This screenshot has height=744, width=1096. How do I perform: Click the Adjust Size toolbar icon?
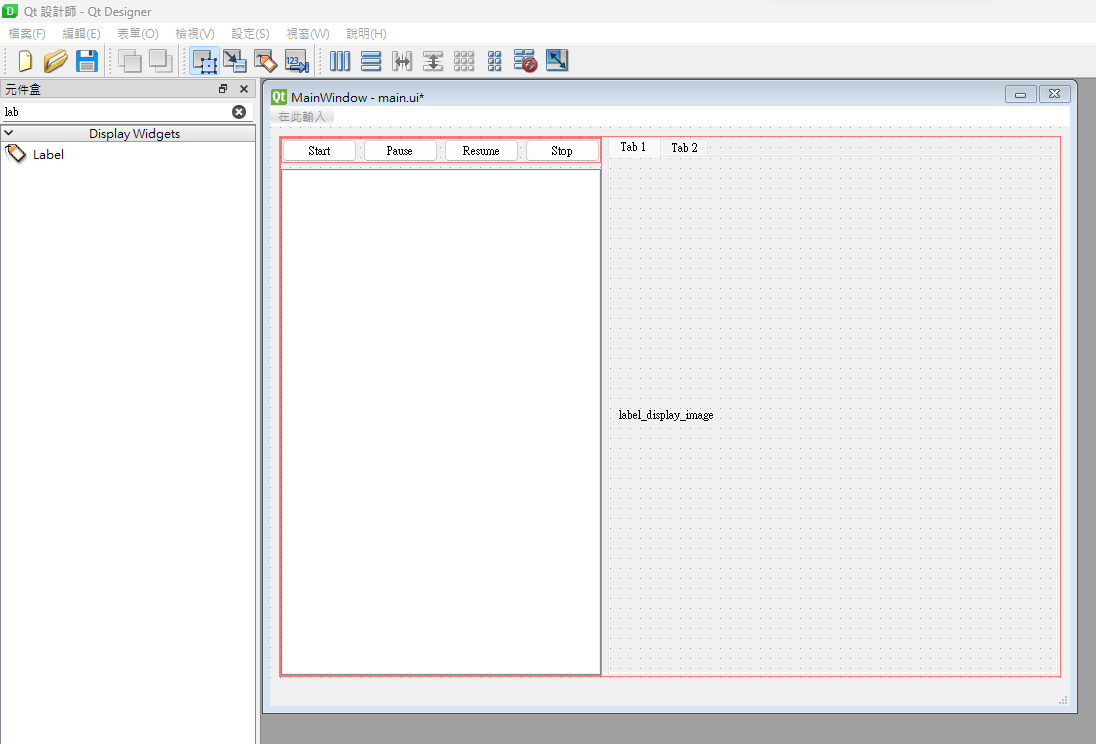pyautogui.click(x=556, y=61)
